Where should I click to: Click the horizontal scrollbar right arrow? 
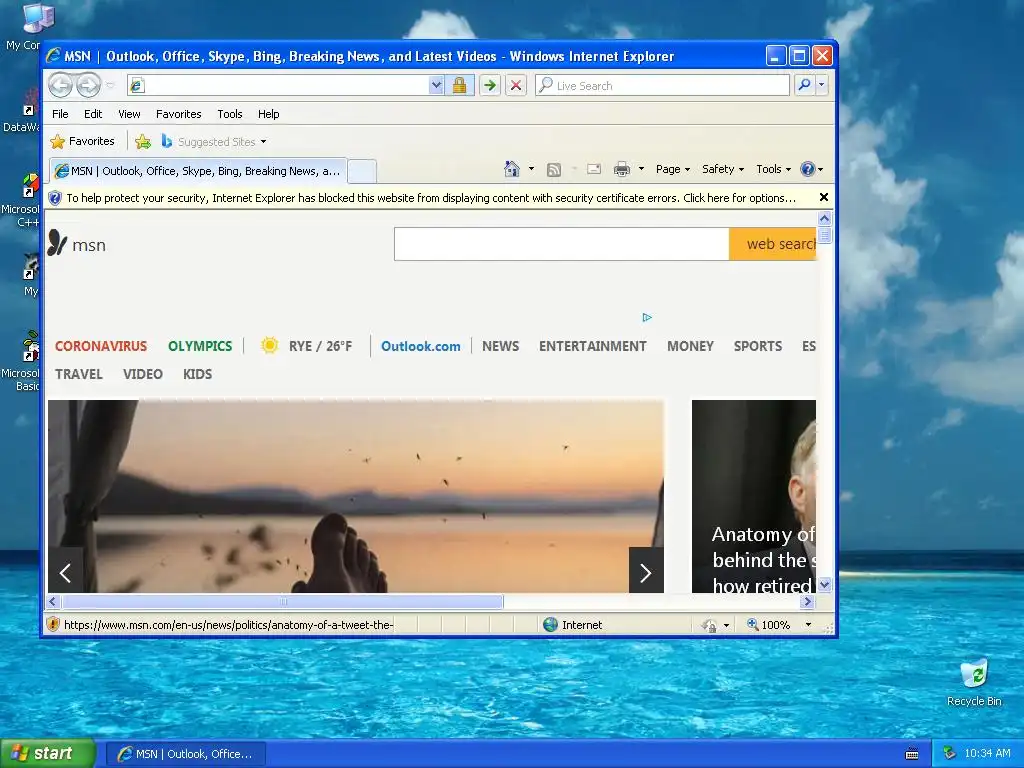tap(808, 601)
